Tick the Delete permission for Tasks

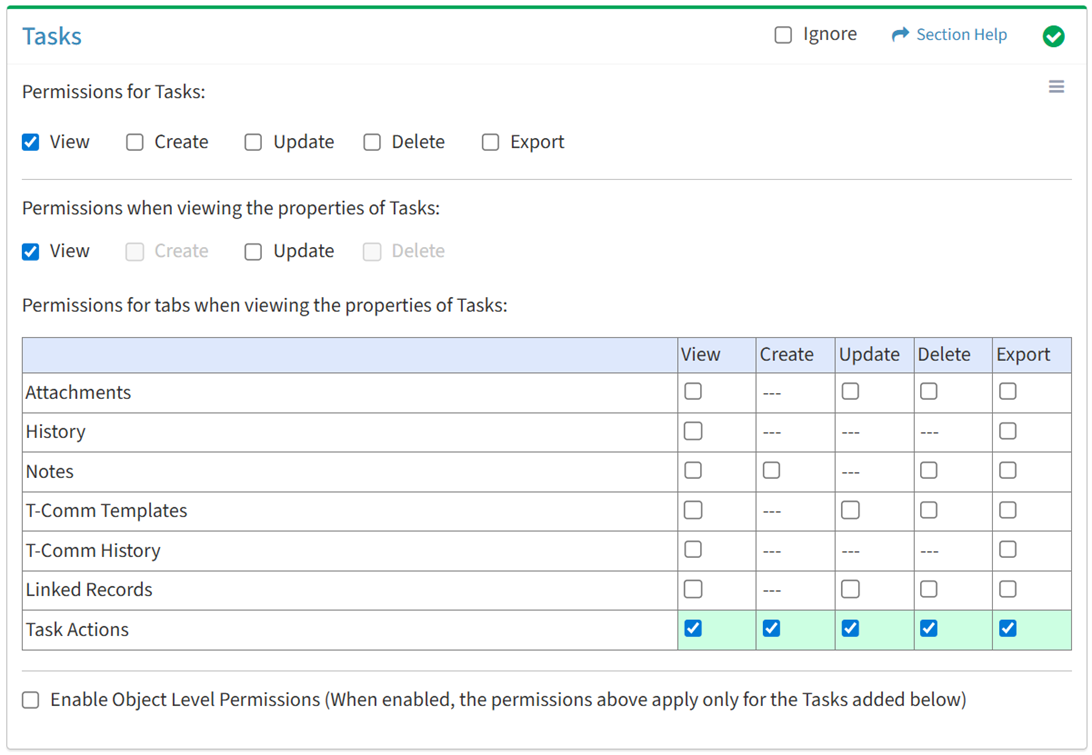point(372,142)
